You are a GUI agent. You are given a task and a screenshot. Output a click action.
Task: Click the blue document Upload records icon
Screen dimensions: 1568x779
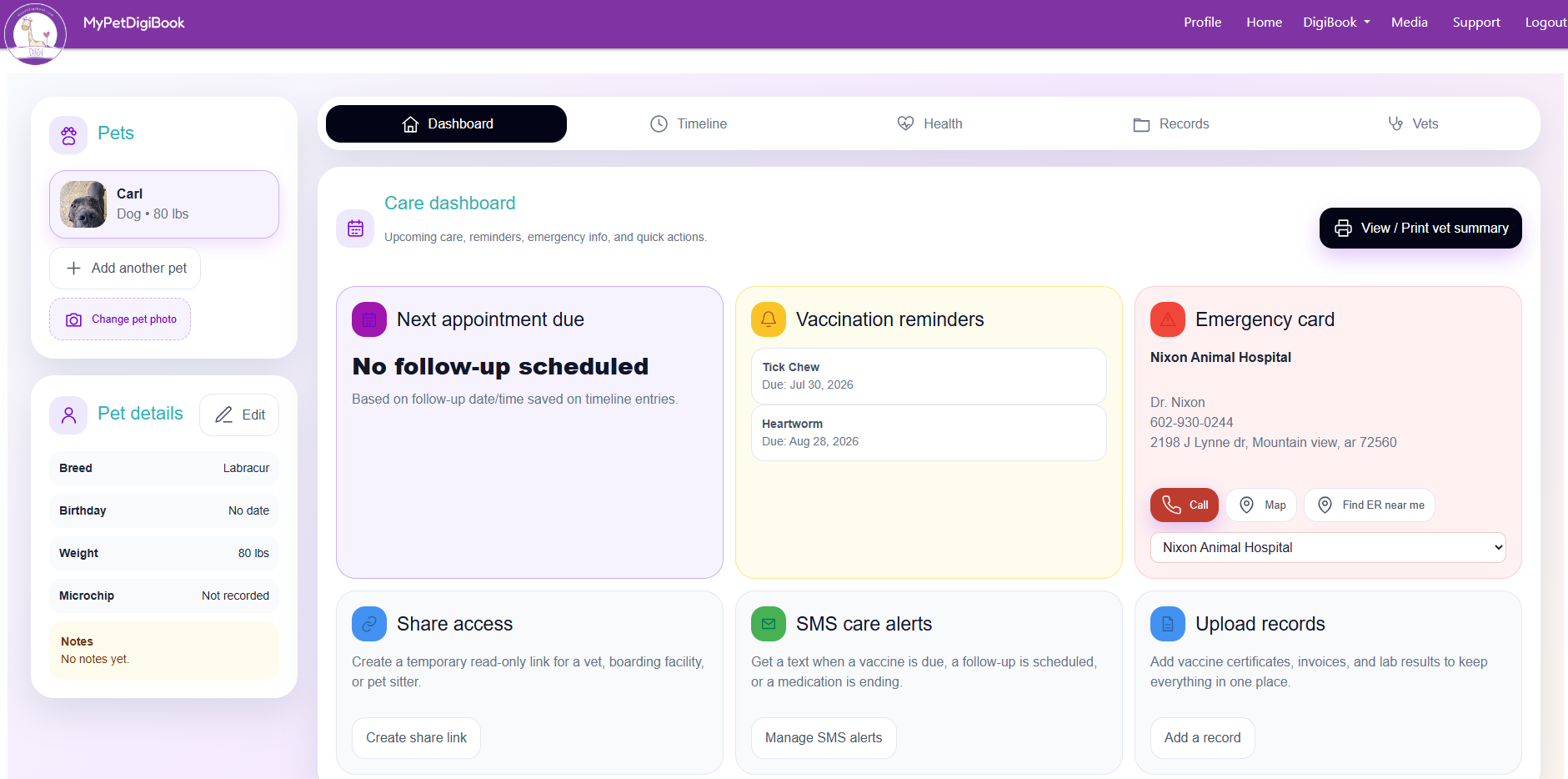pos(1168,624)
